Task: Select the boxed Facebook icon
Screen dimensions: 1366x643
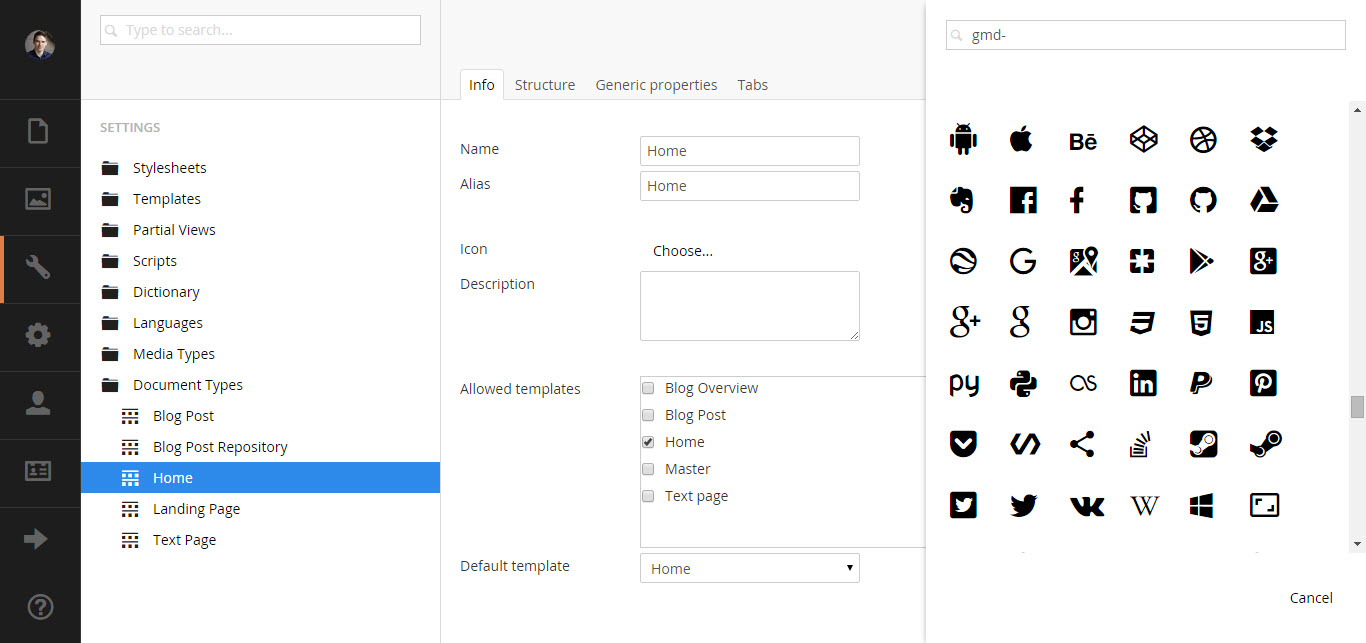Action: coord(1023,200)
